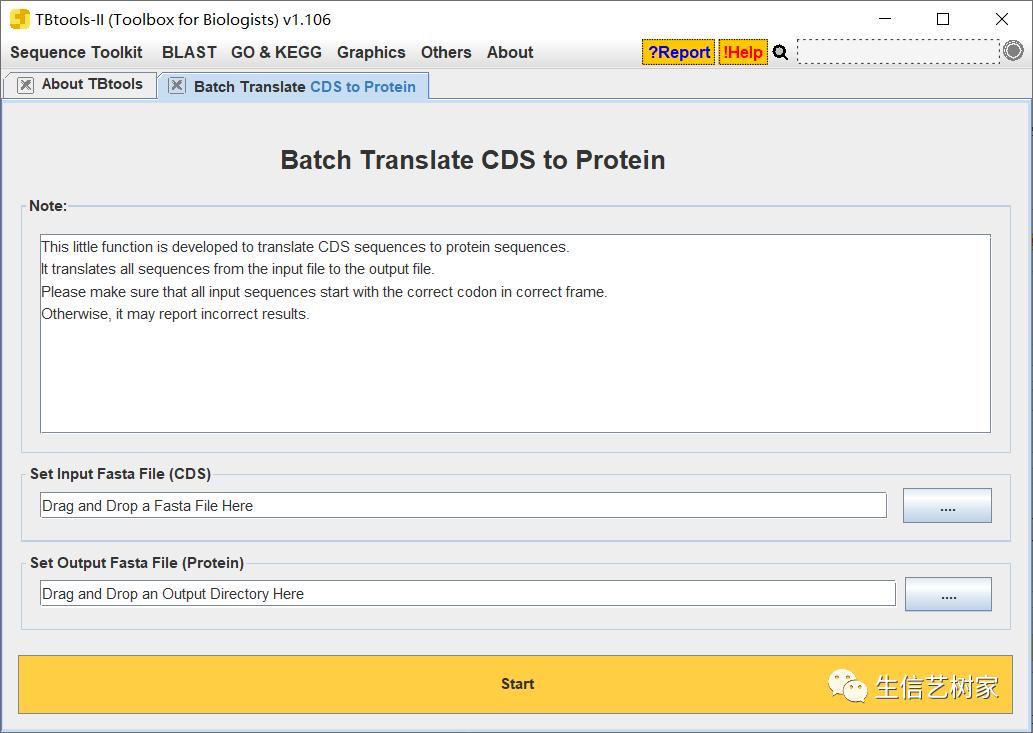Open the GO & KEGG menu

[x=276, y=53]
